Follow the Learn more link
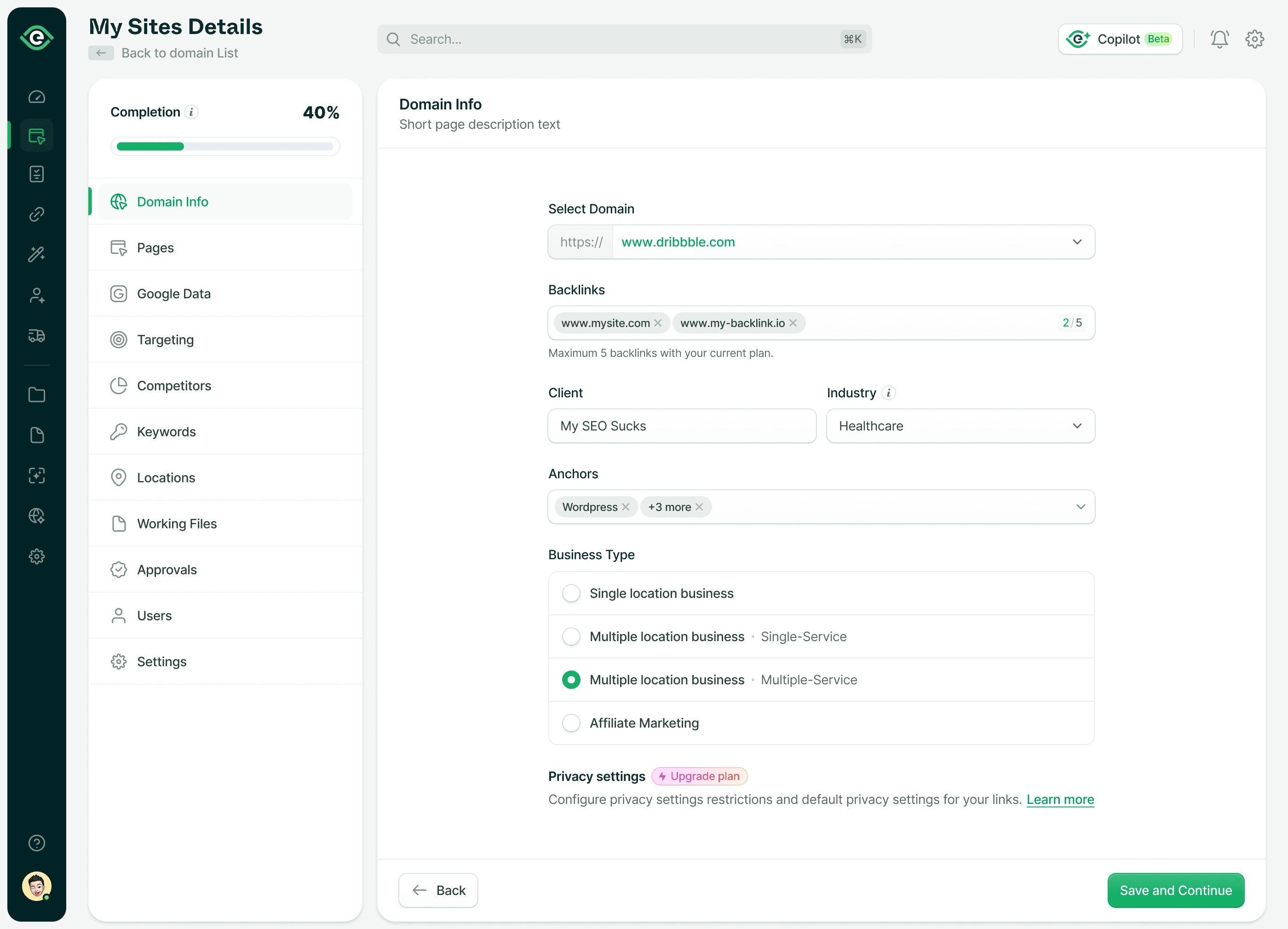This screenshot has width=1288, height=929. (1060, 799)
